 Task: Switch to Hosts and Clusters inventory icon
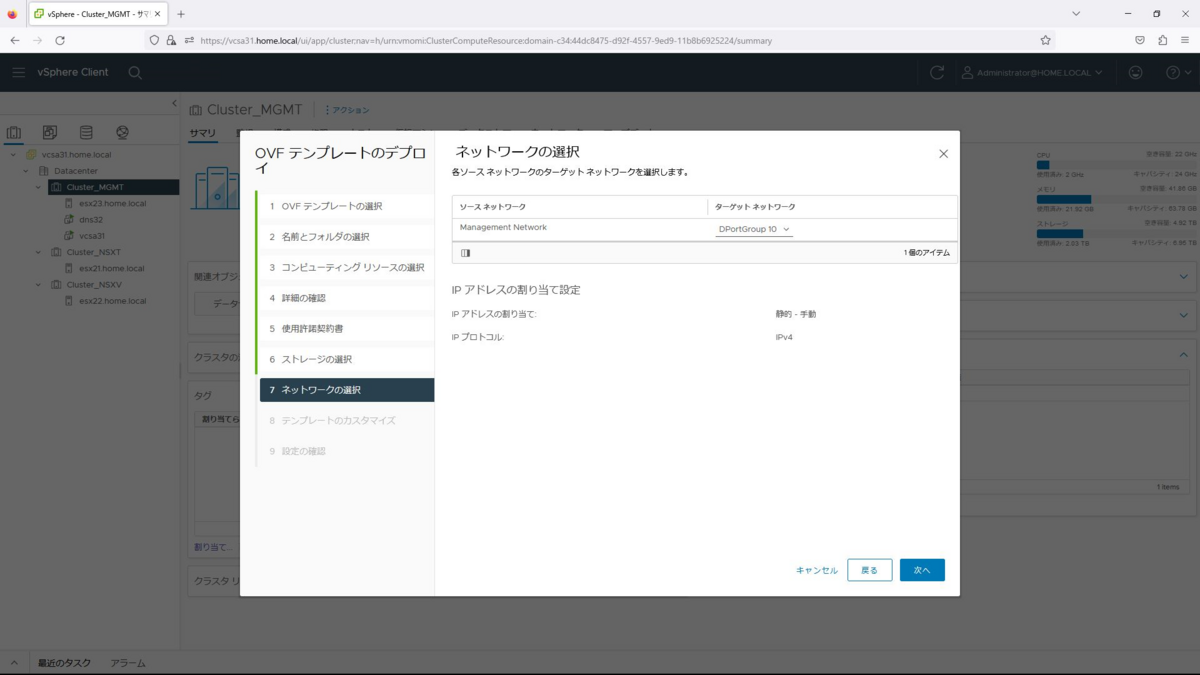click(14, 132)
